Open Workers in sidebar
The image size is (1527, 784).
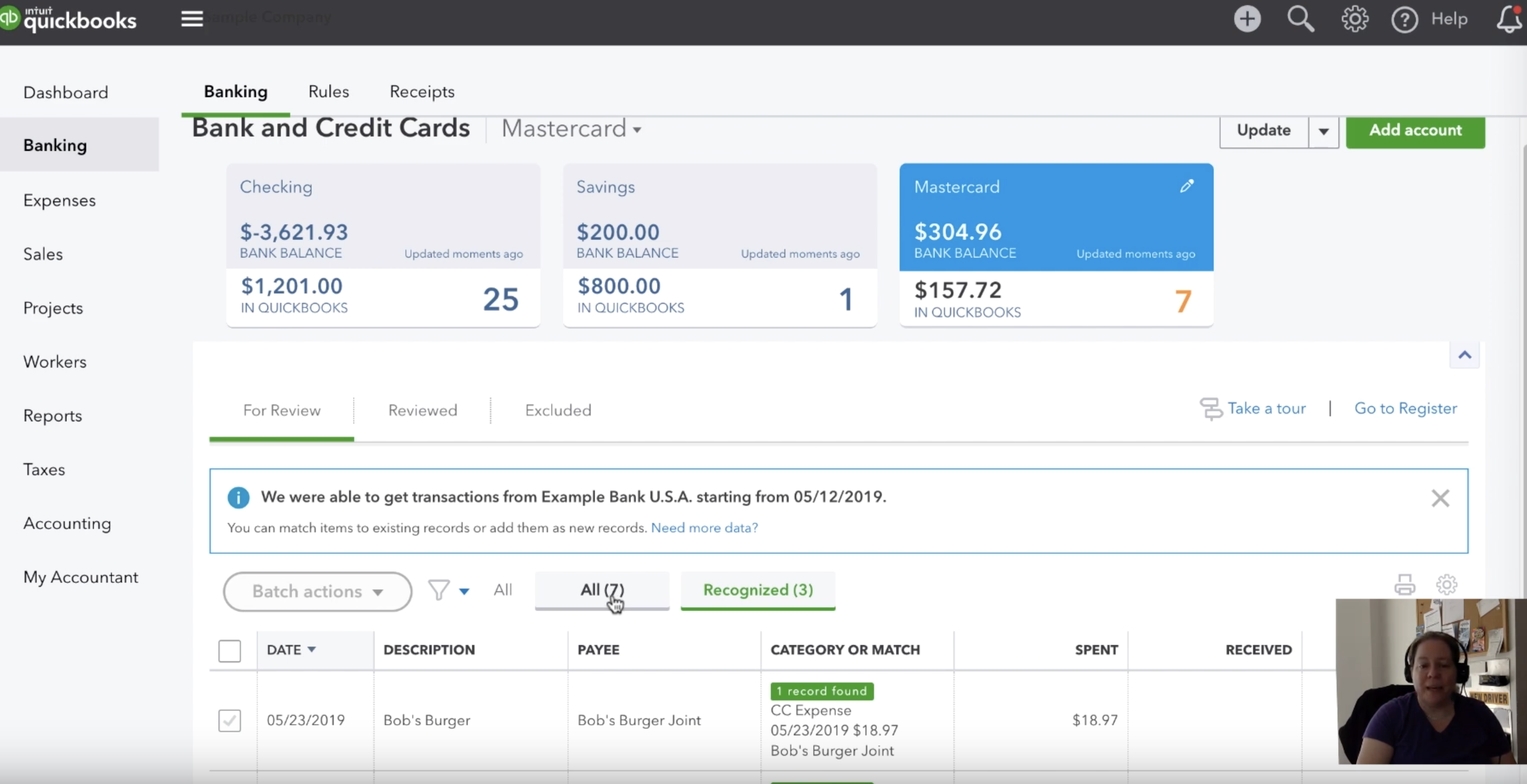[55, 362]
